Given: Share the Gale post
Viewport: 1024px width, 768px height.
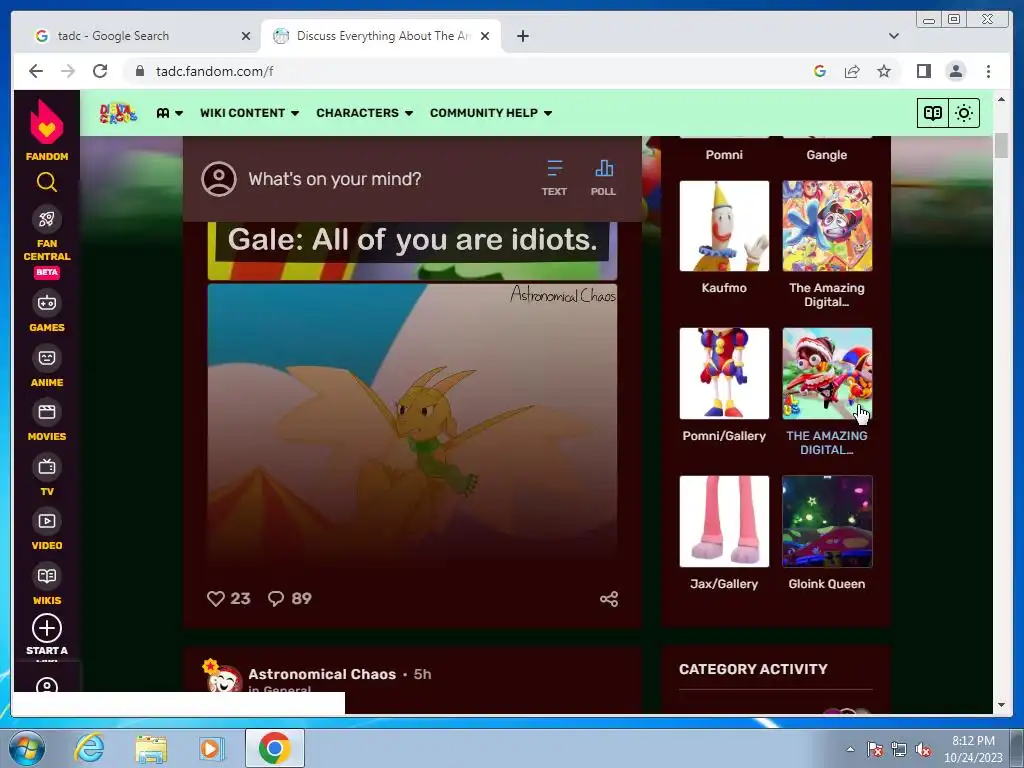Looking at the screenshot, I should coord(609,599).
